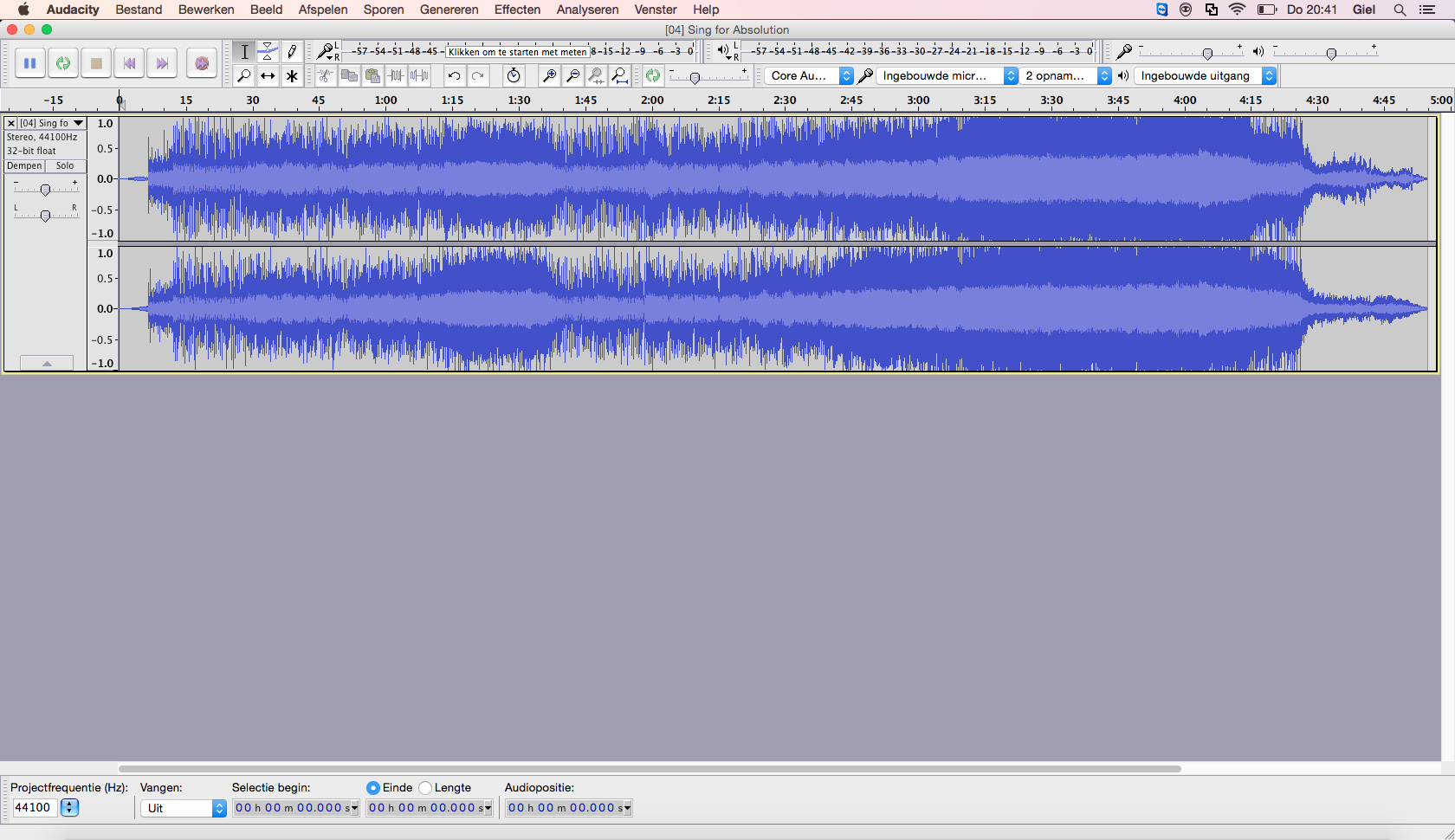The width and height of the screenshot is (1455, 840).
Task: Adjust the playback volume slider
Action: point(1331,54)
